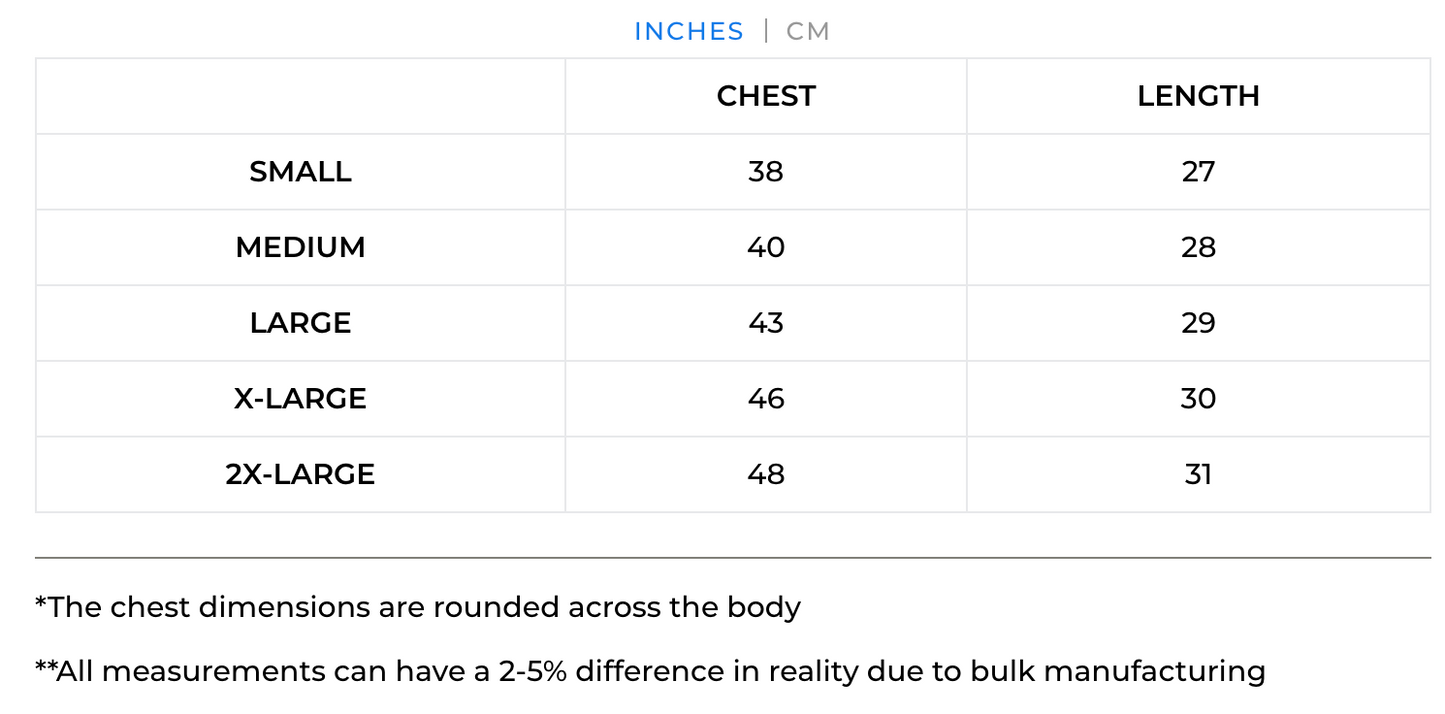1445x714 pixels.
Task: Select the X-LARGE size row label
Action: tap(300, 399)
